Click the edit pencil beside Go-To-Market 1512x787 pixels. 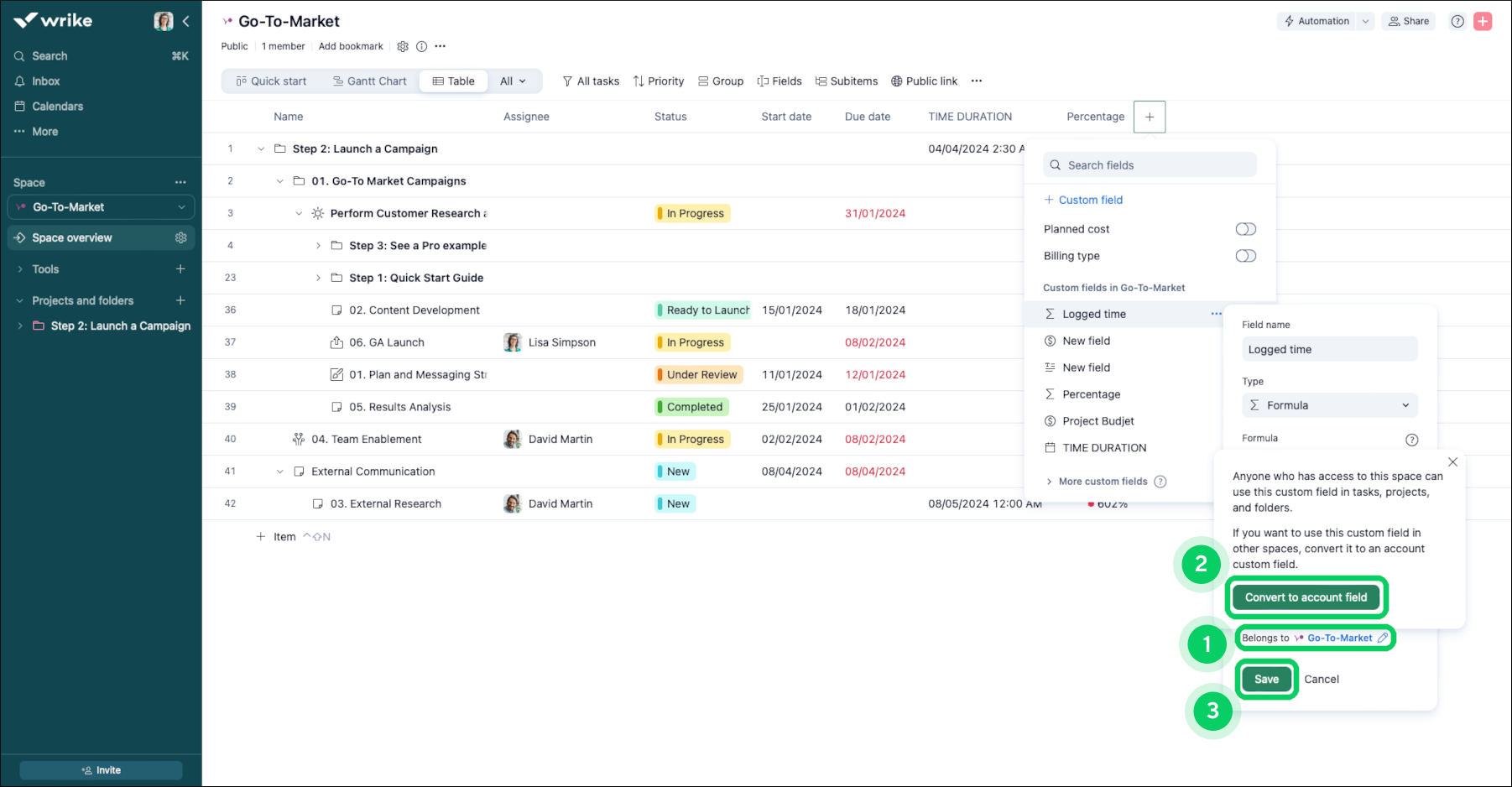pyautogui.click(x=1383, y=638)
